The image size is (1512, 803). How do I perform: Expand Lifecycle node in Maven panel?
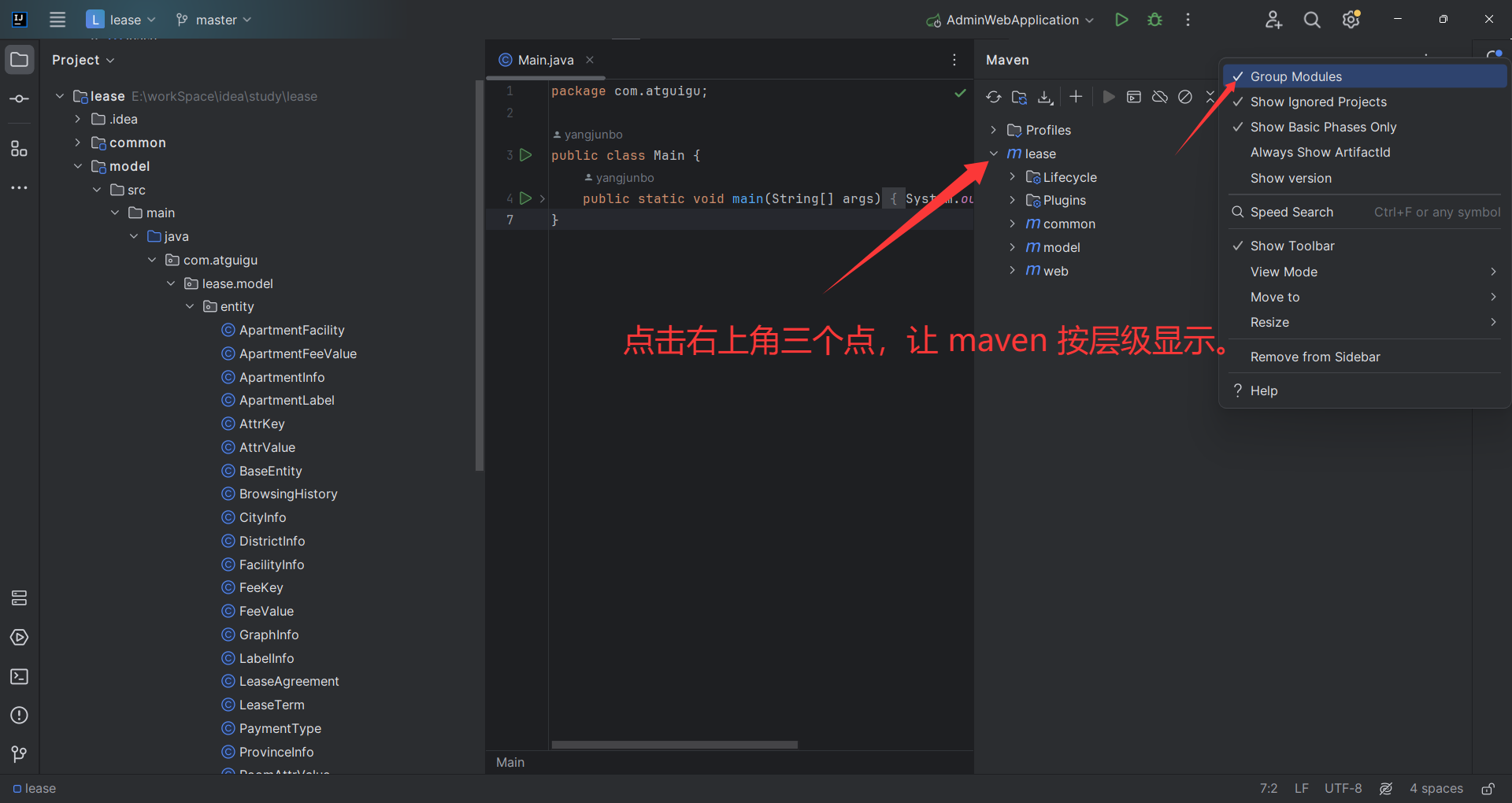pos(1013,177)
